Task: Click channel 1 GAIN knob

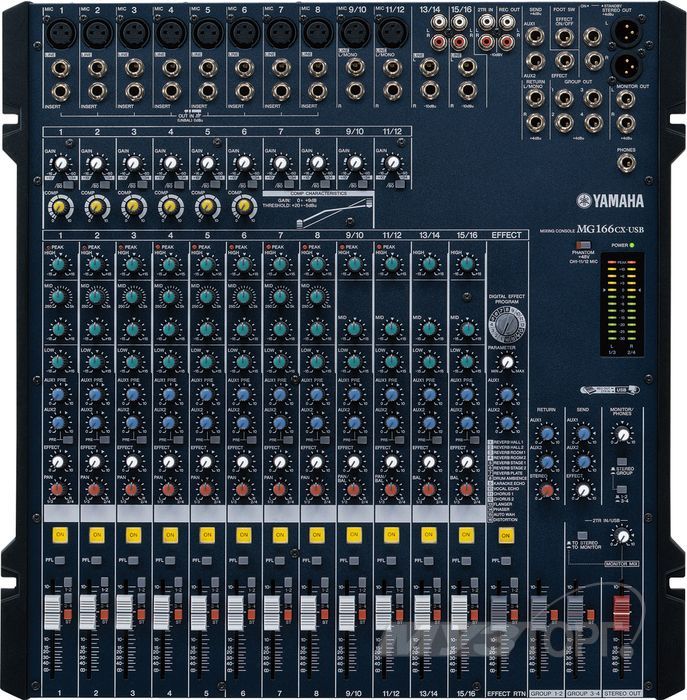Action: coord(60,163)
